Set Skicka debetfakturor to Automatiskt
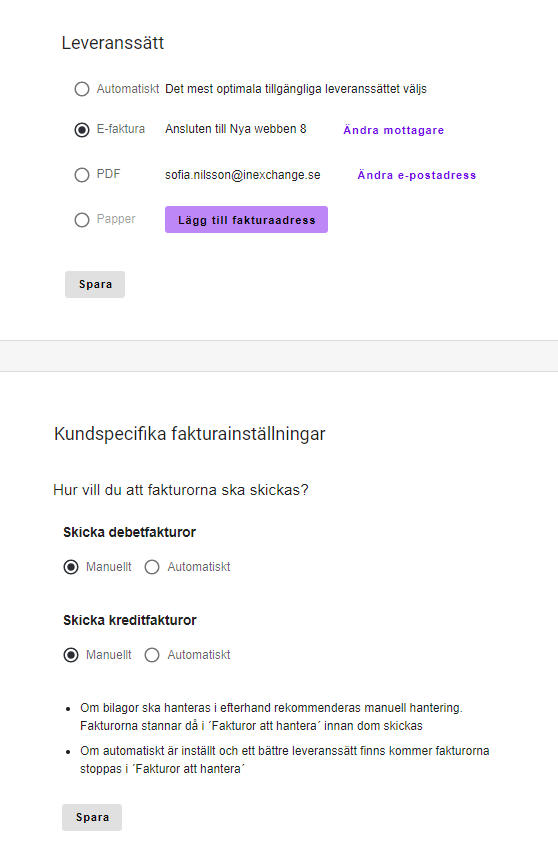Image resolution: width=558 pixels, height=855 pixels. pyautogui.click(x=152, y=567)
